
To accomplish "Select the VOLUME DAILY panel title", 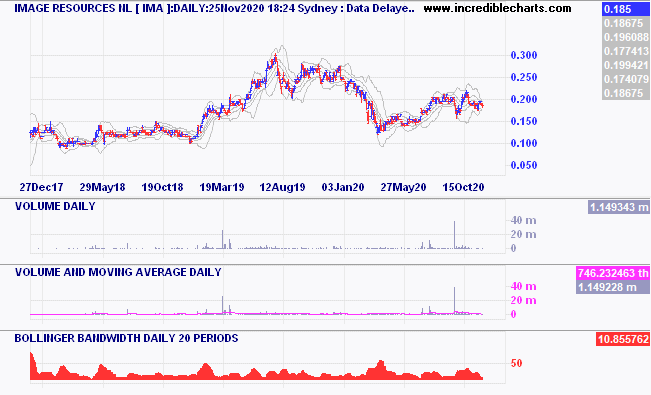I will 55,206.
